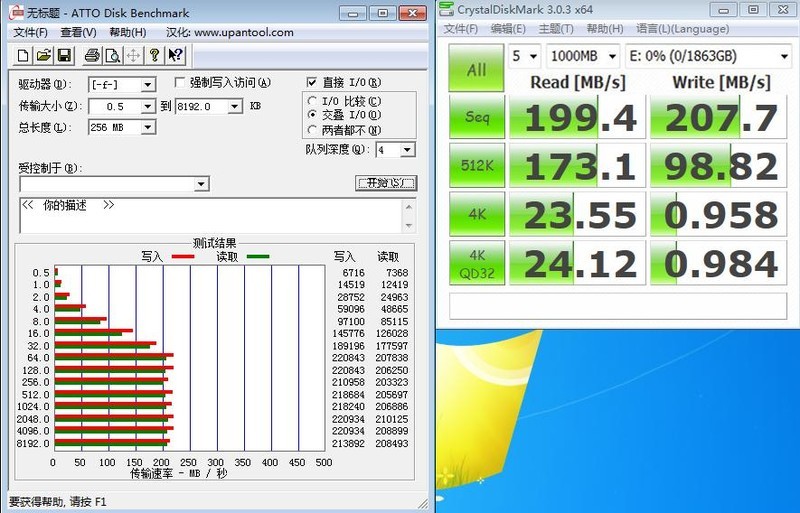Toggle the 直接 I/O checkbox
The image size is (800, 513).
point(312,83)
